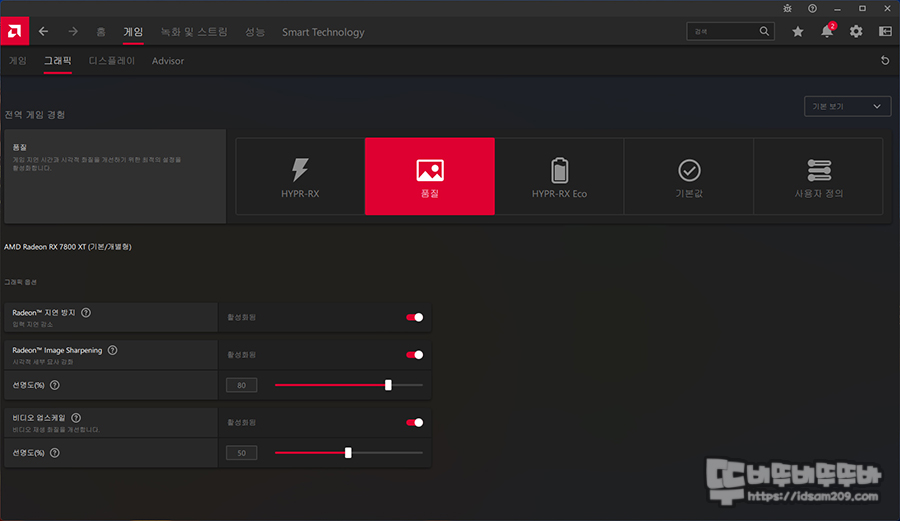Toggle Radeon 지연 방지 switch

pyautogui.click(x=414, y=317)
